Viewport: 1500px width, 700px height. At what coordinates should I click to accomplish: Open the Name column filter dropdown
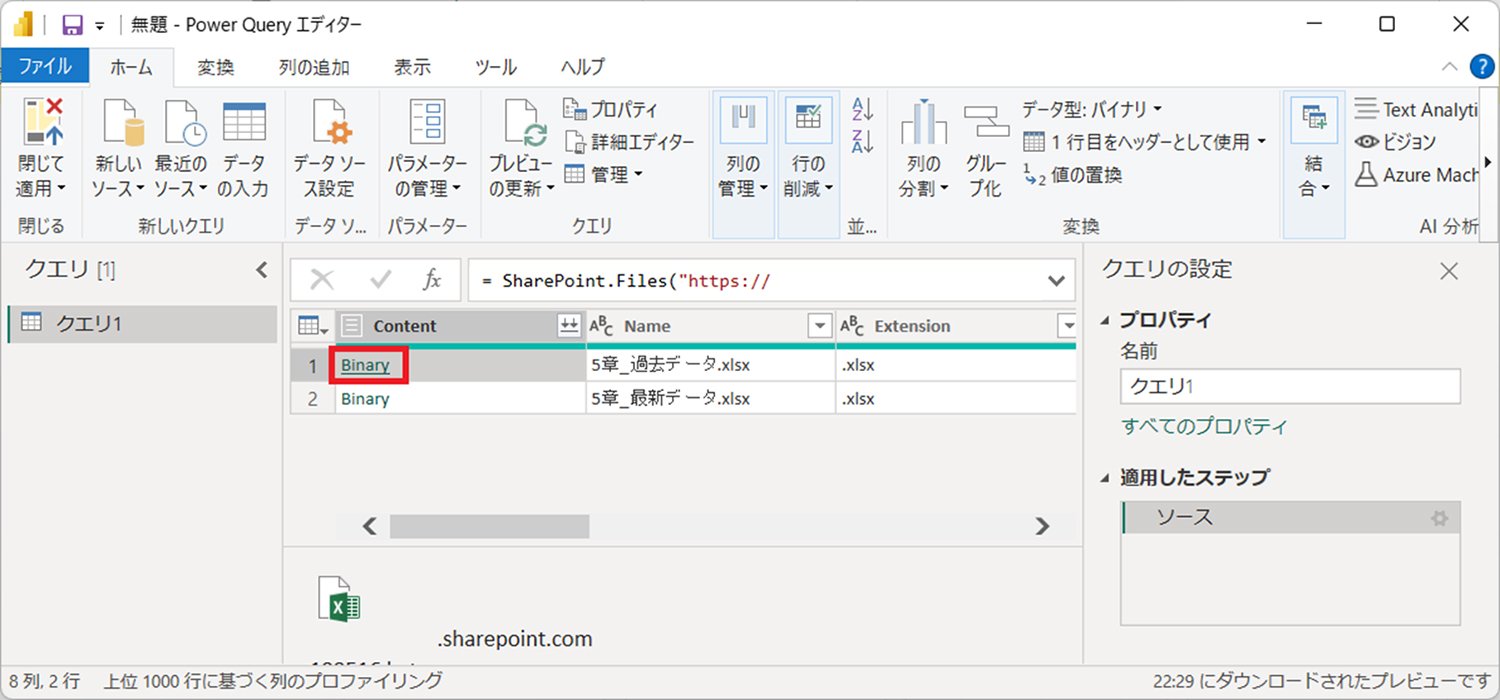tap(820, 326)
